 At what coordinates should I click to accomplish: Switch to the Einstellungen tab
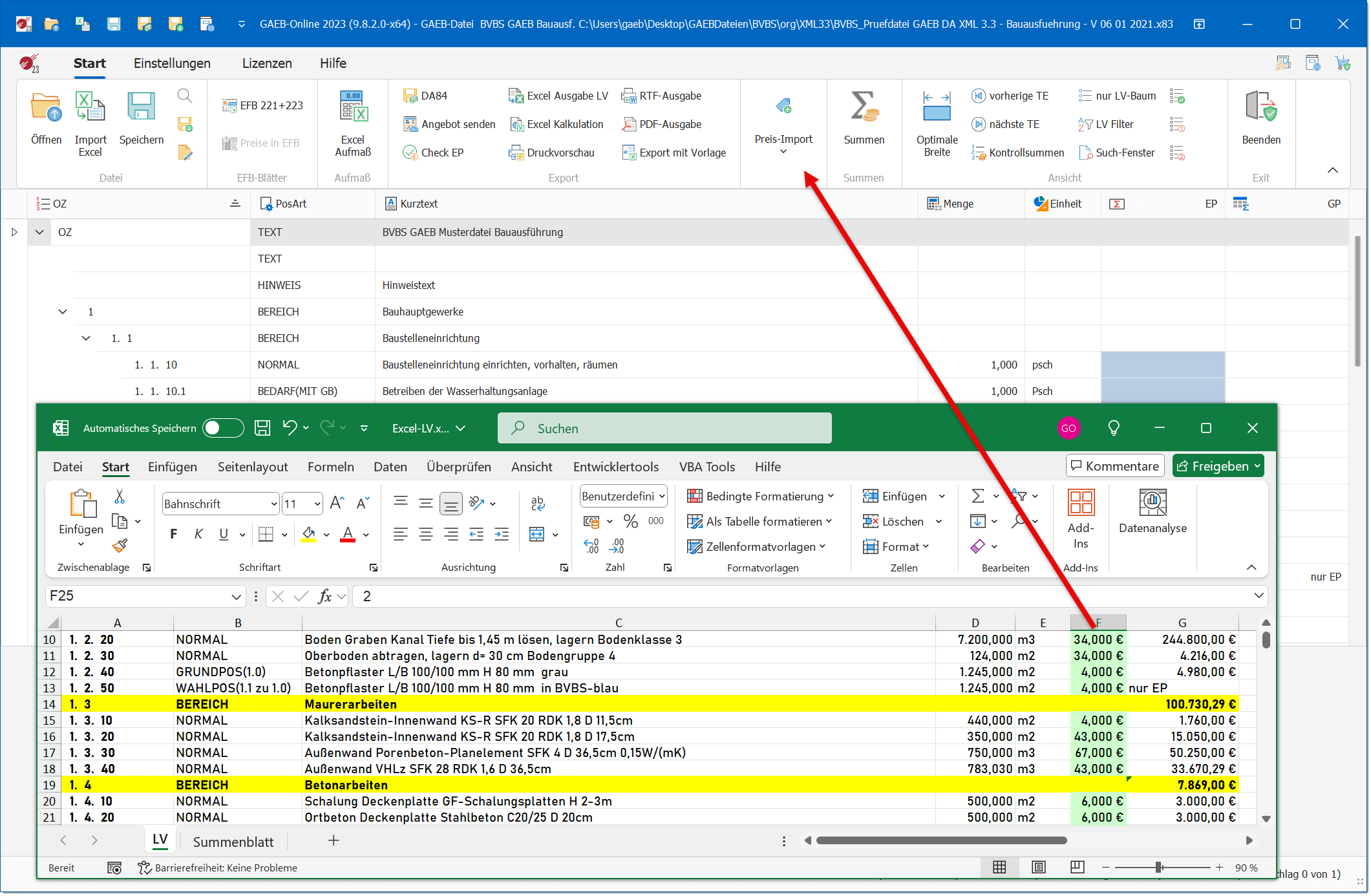[171, 63]
